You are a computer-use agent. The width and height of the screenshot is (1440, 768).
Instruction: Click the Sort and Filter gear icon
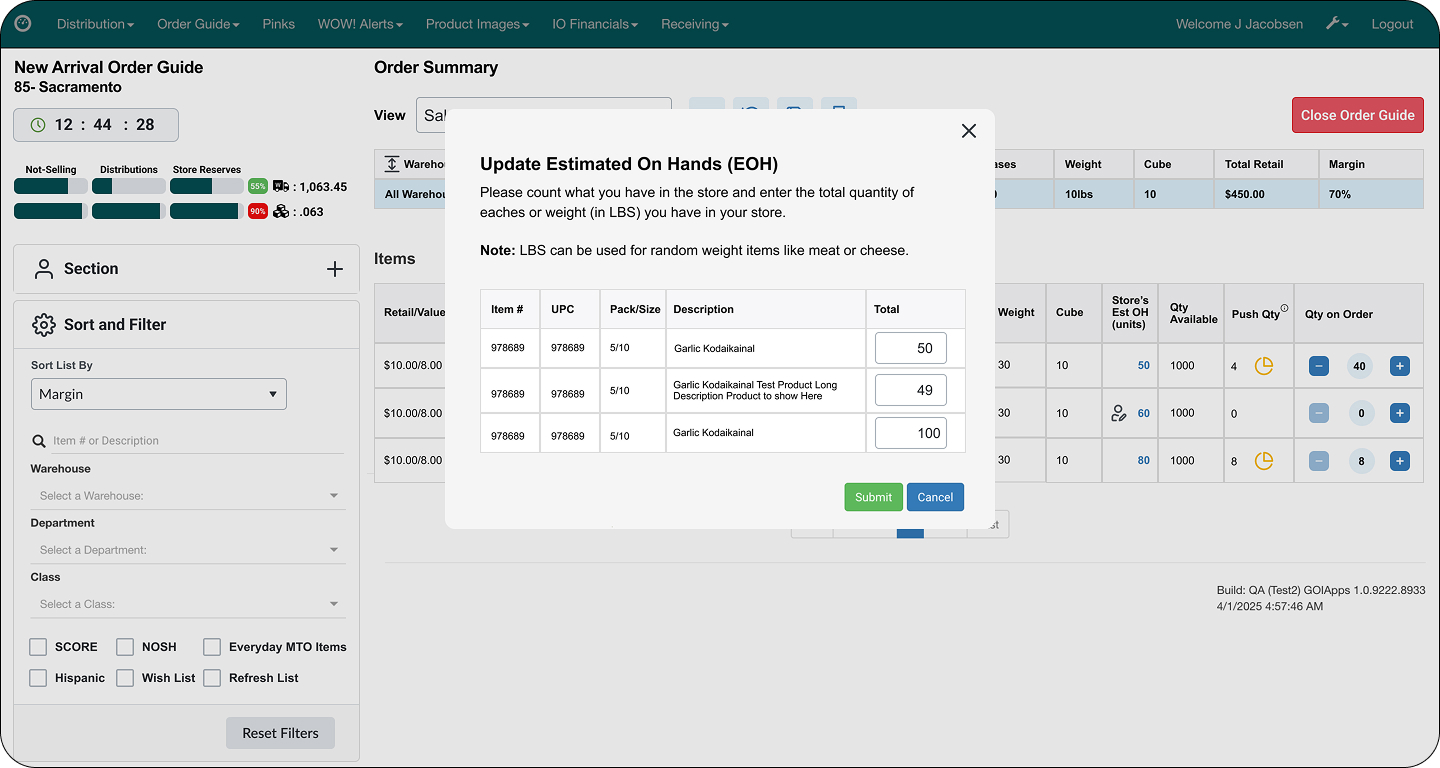click(43, 325)
